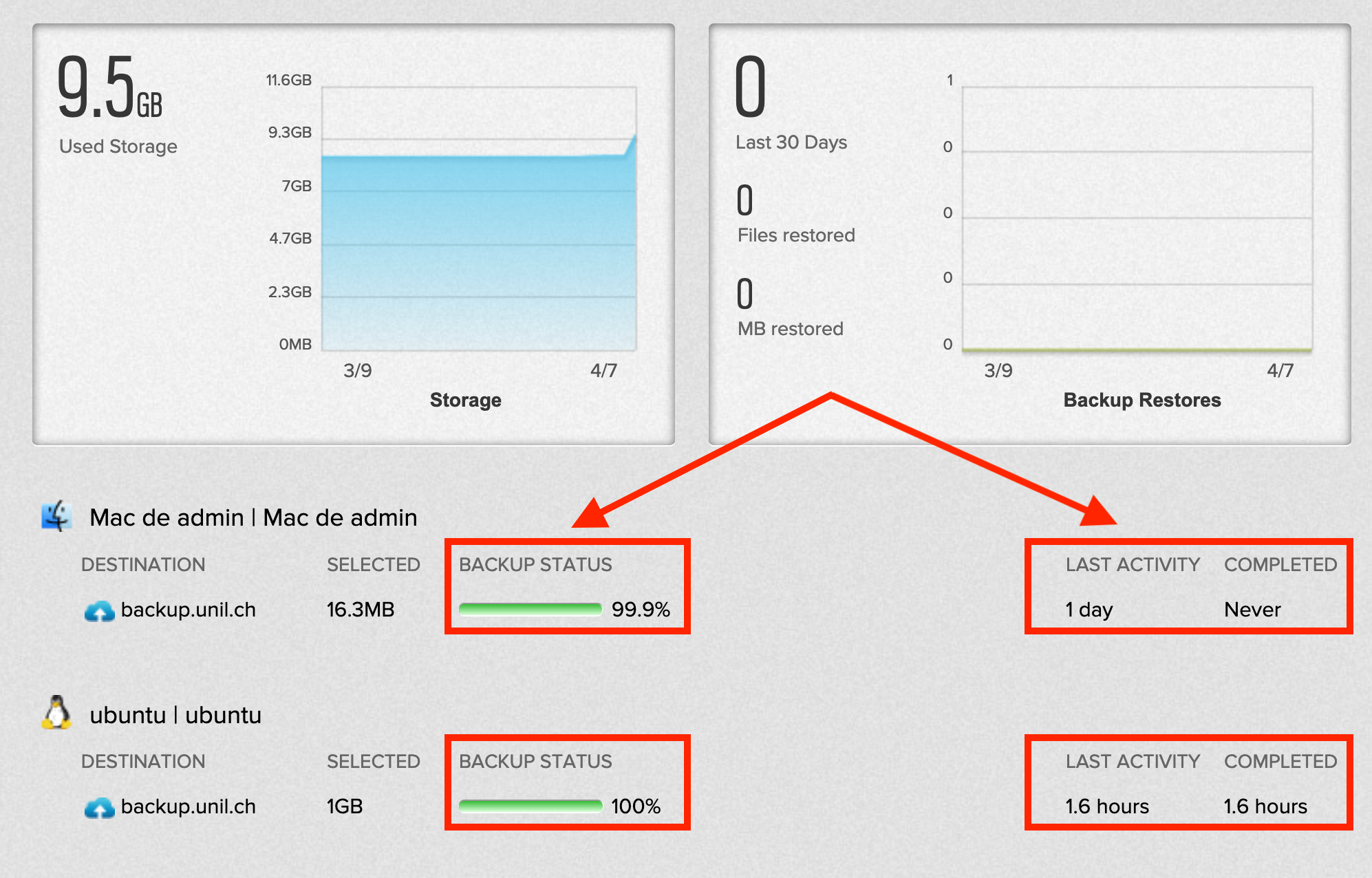The image size is (1372, 878).
Task: Click backup.unil.ch destination under Mac de admin
Action: click(x=188, y=610)
